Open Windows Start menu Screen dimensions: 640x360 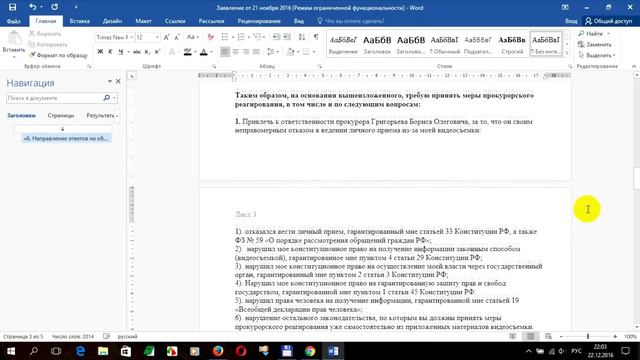pos(11,351)
